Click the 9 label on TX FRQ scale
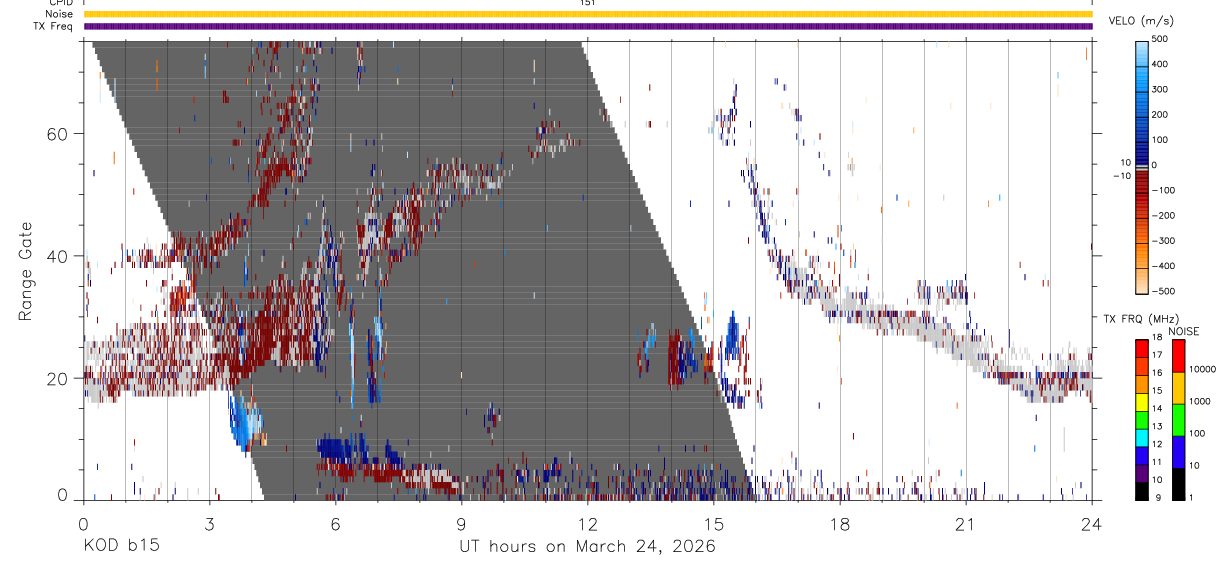The image size is (1228, 567). click(1158, 497)
